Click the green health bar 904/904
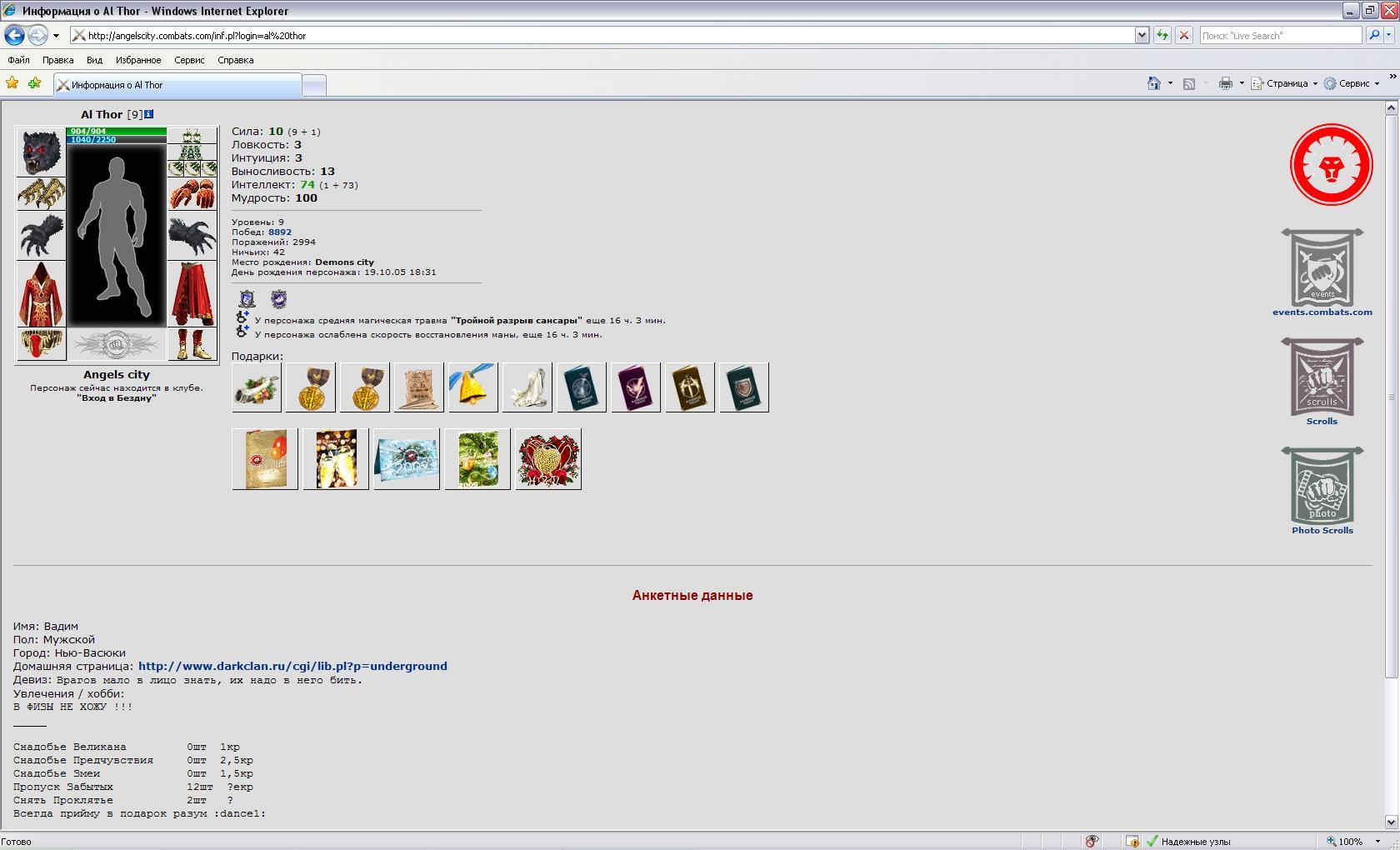 [x=117, y=131]
